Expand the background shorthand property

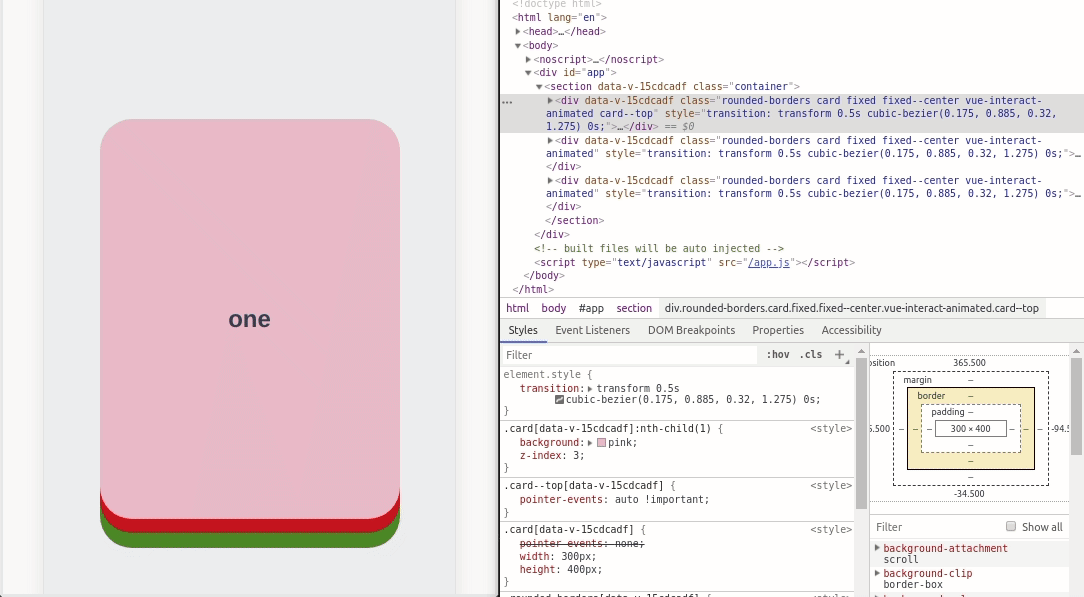(590, 442)
